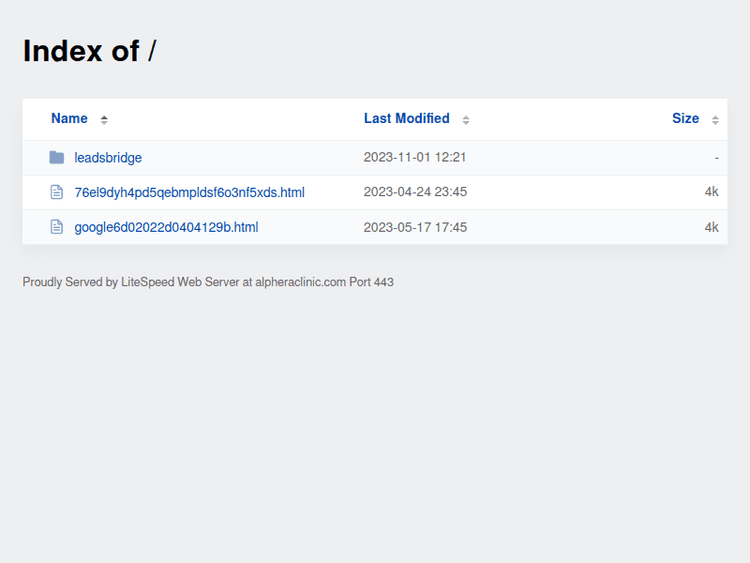
Task: Sort the listing by the Last Modified header
Action: click(x=406, y=118)
